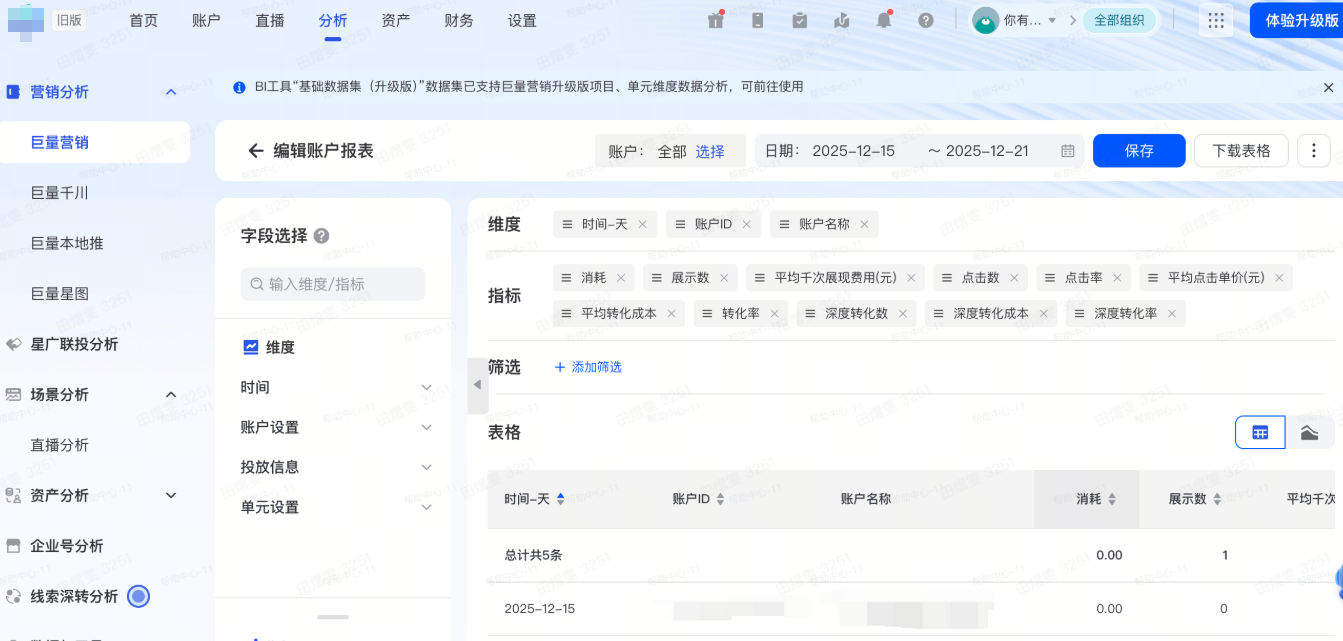
Task: Expand the 资产分析 sidebar section
Action: [x=171, y=496]
